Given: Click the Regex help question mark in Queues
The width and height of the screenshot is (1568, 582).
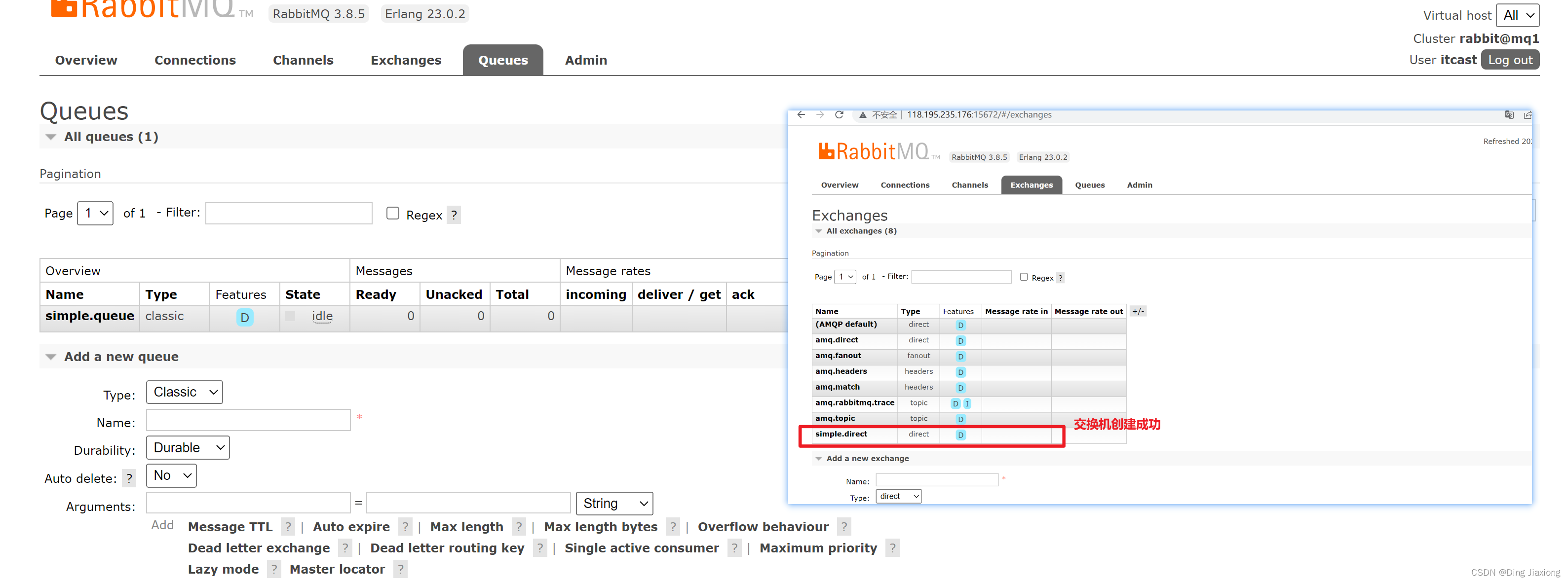Looking at the screenshot, I should [x=454, y=215].
